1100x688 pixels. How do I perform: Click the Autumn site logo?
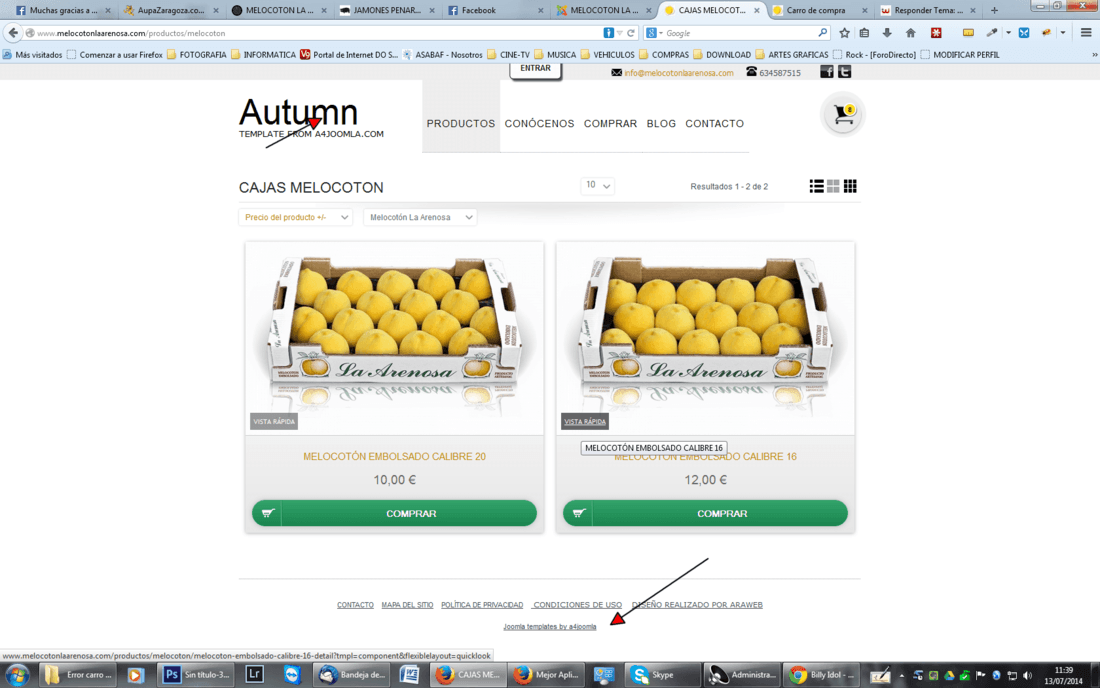point(311,117)
